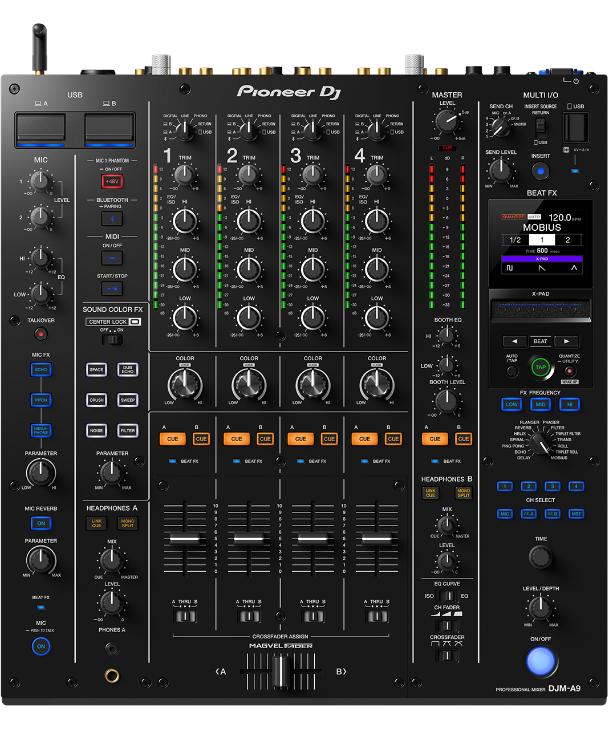Select FX Frequency MID band
The height and width of the screenshot is (730, 609).
541,404
